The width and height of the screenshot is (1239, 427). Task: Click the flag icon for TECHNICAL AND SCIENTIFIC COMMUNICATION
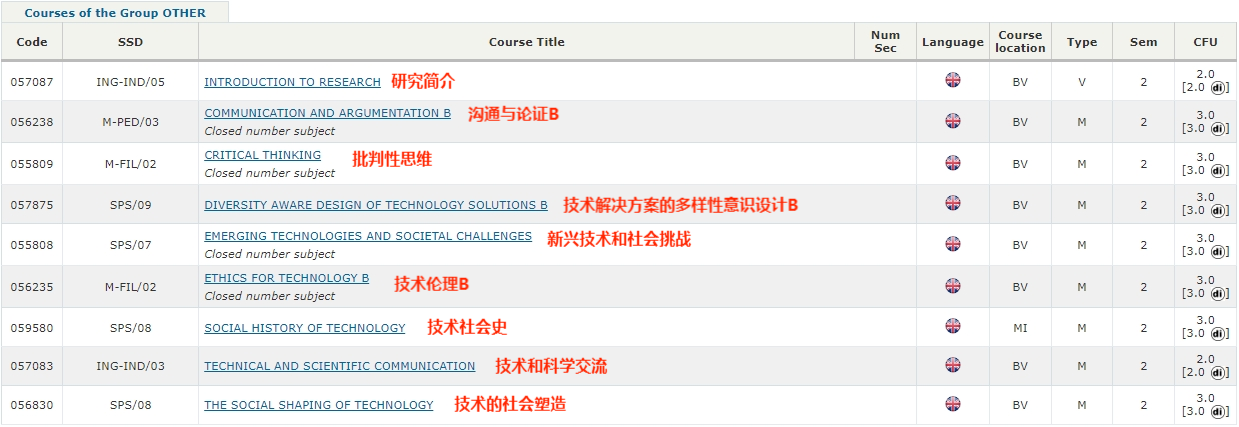pyautogui.click(x=953, y=365)
